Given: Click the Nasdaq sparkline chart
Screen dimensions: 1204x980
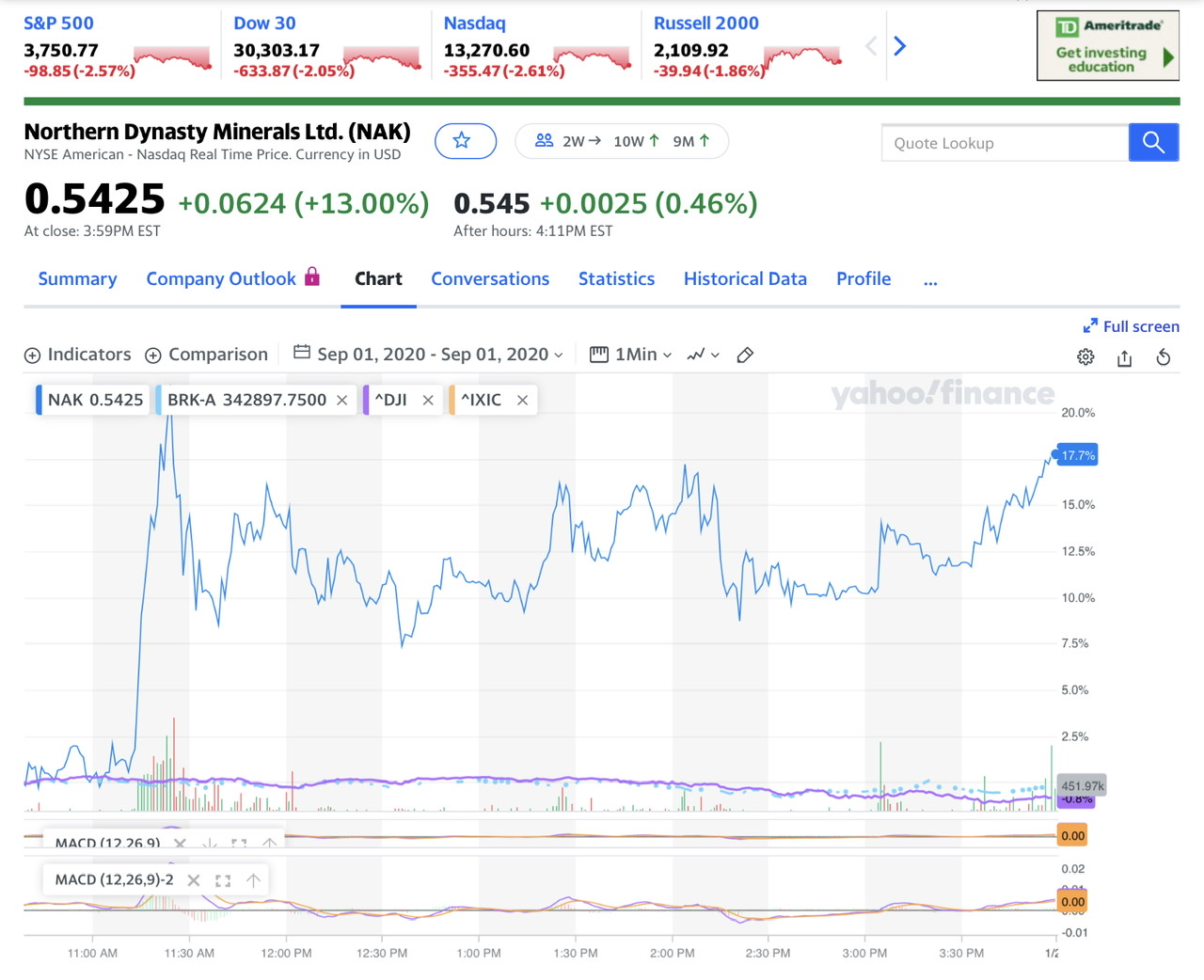Looking at the screenshot, I should tap(593, 57).
